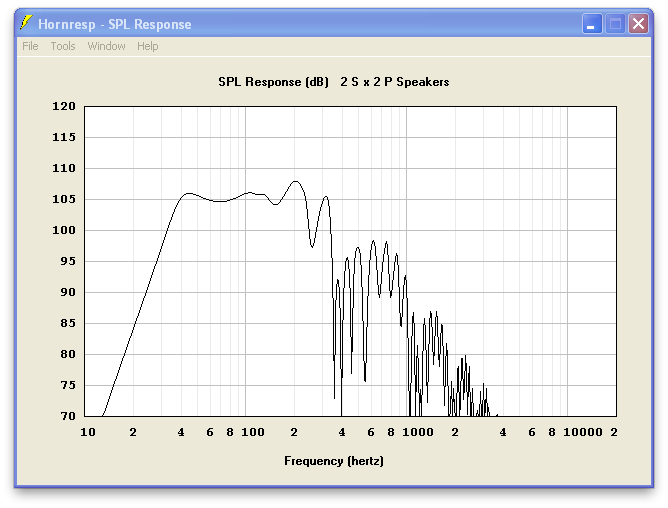Click the 10000 hertz frequency label

coord(583,432)
